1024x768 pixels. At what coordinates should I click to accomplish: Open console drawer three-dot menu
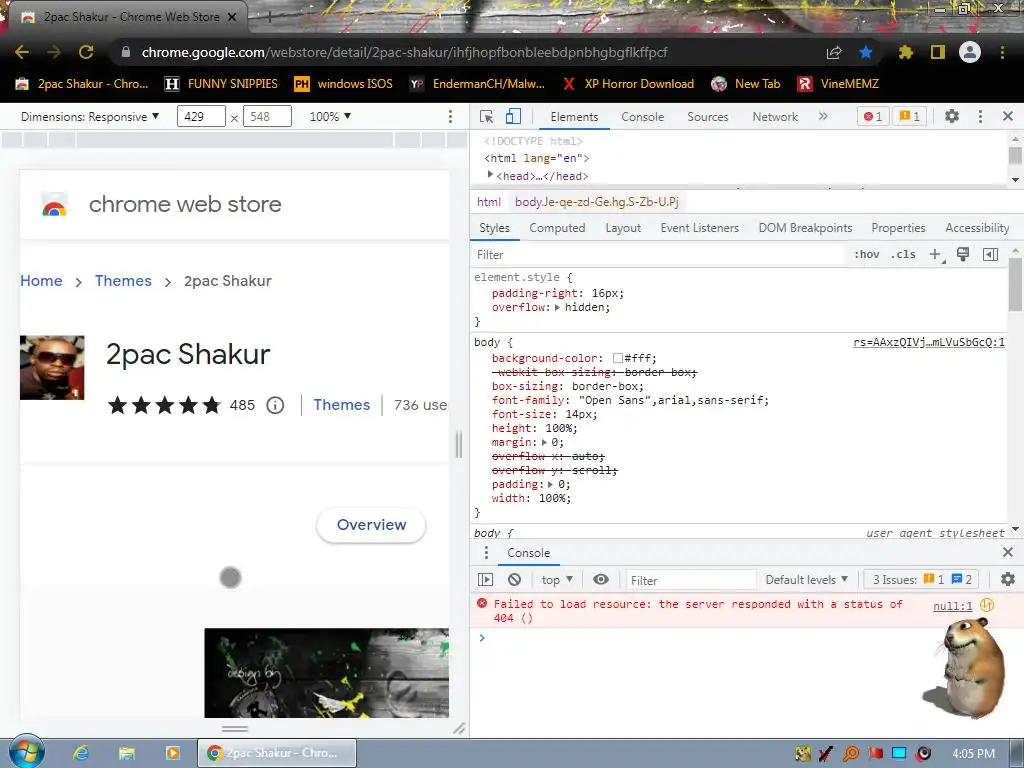[486, 552]
